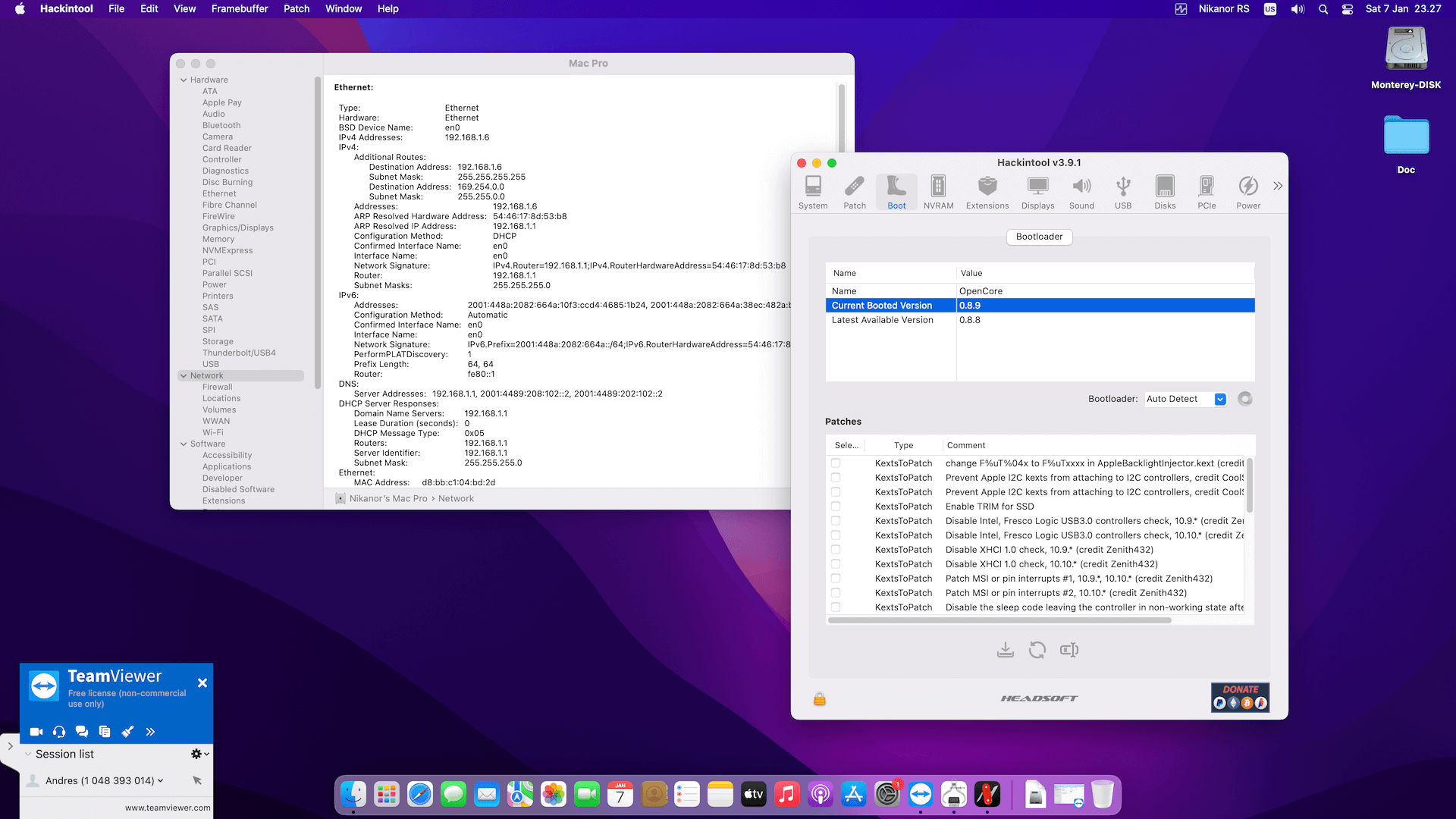Open the Bootloader Auto Detect dropdown

point(1219,399)
